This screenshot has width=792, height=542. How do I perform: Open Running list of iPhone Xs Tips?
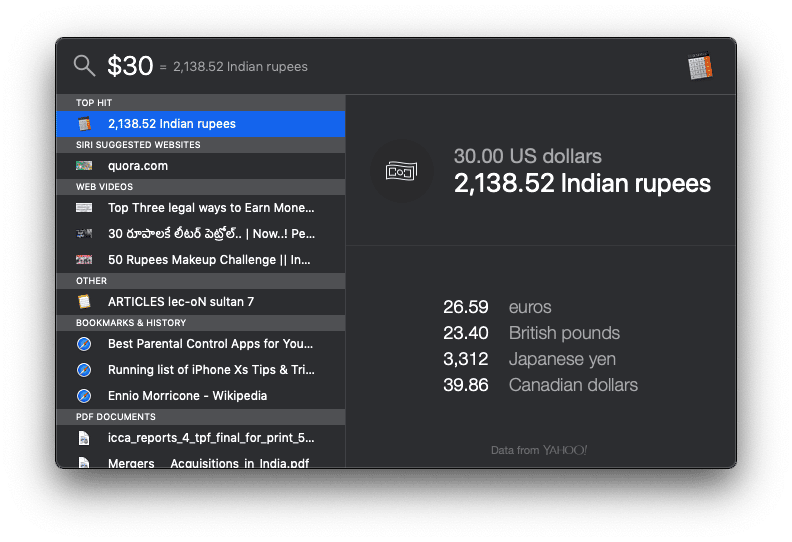(x=211, y=369)
